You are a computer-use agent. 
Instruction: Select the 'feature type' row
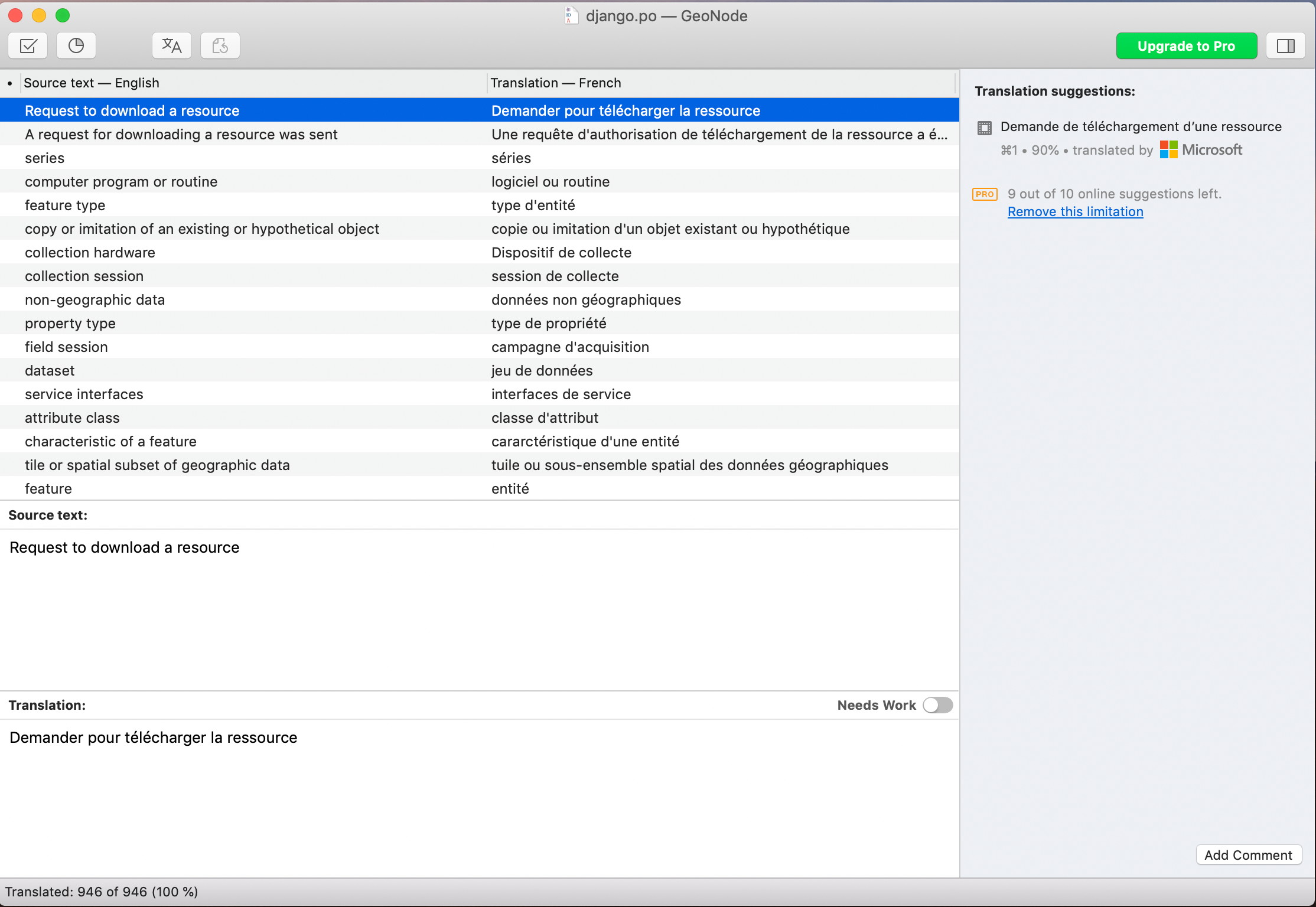click(x=479, y=205)
